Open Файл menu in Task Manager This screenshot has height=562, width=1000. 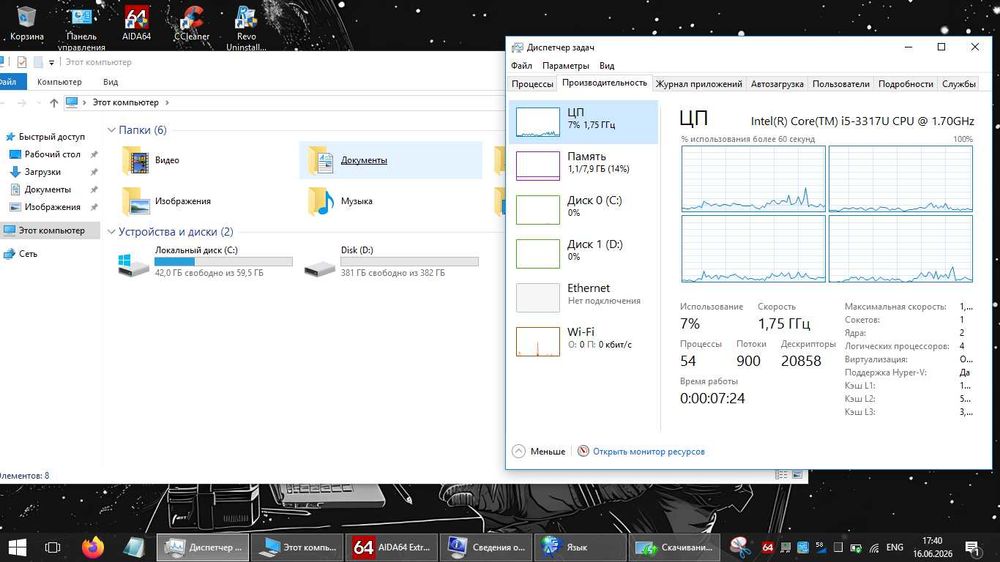pyautogui.click(x=521, y=66)
